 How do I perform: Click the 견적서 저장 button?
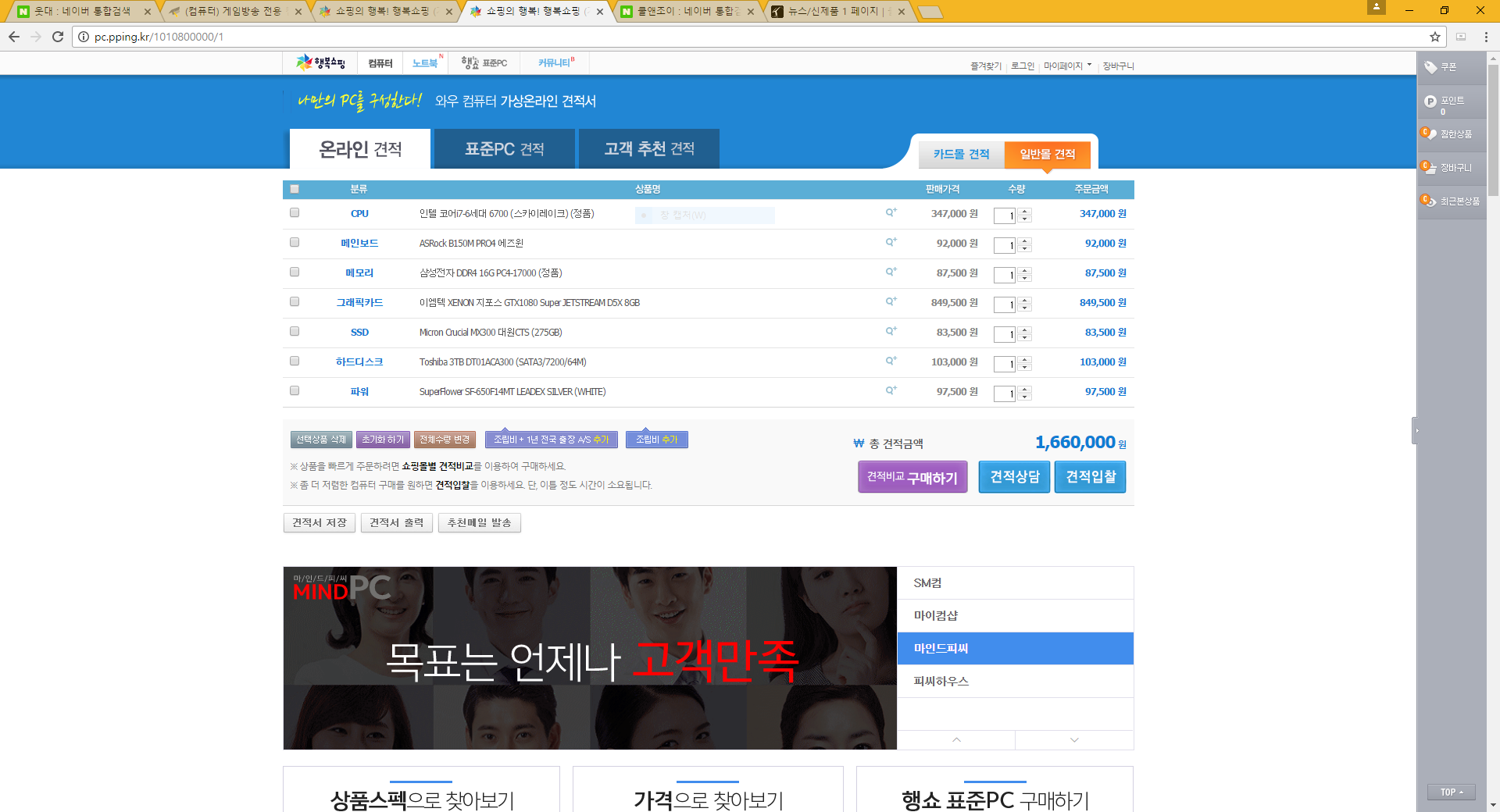point(319,523)
